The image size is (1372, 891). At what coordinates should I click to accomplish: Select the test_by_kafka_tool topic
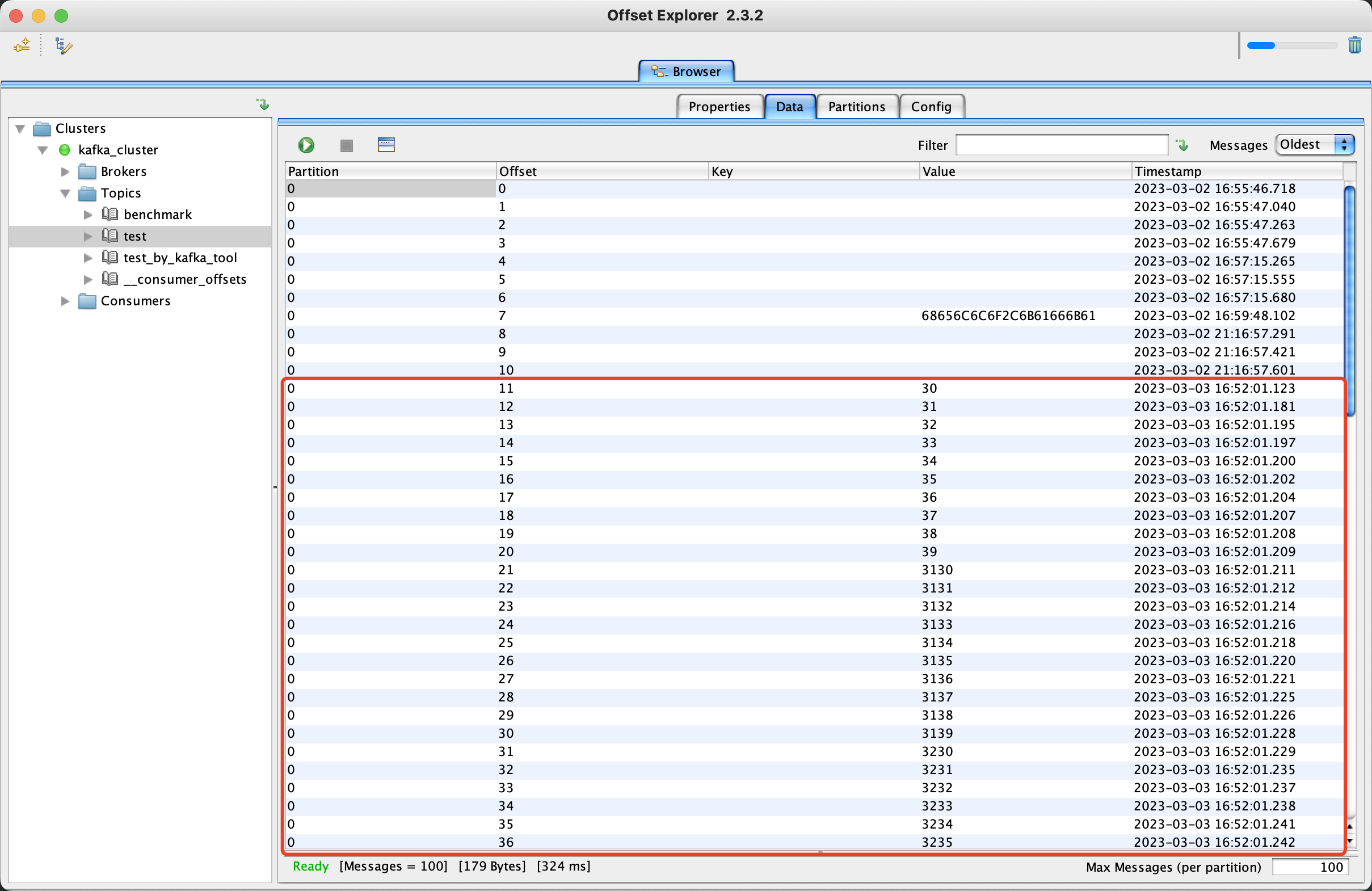(180, 258)
